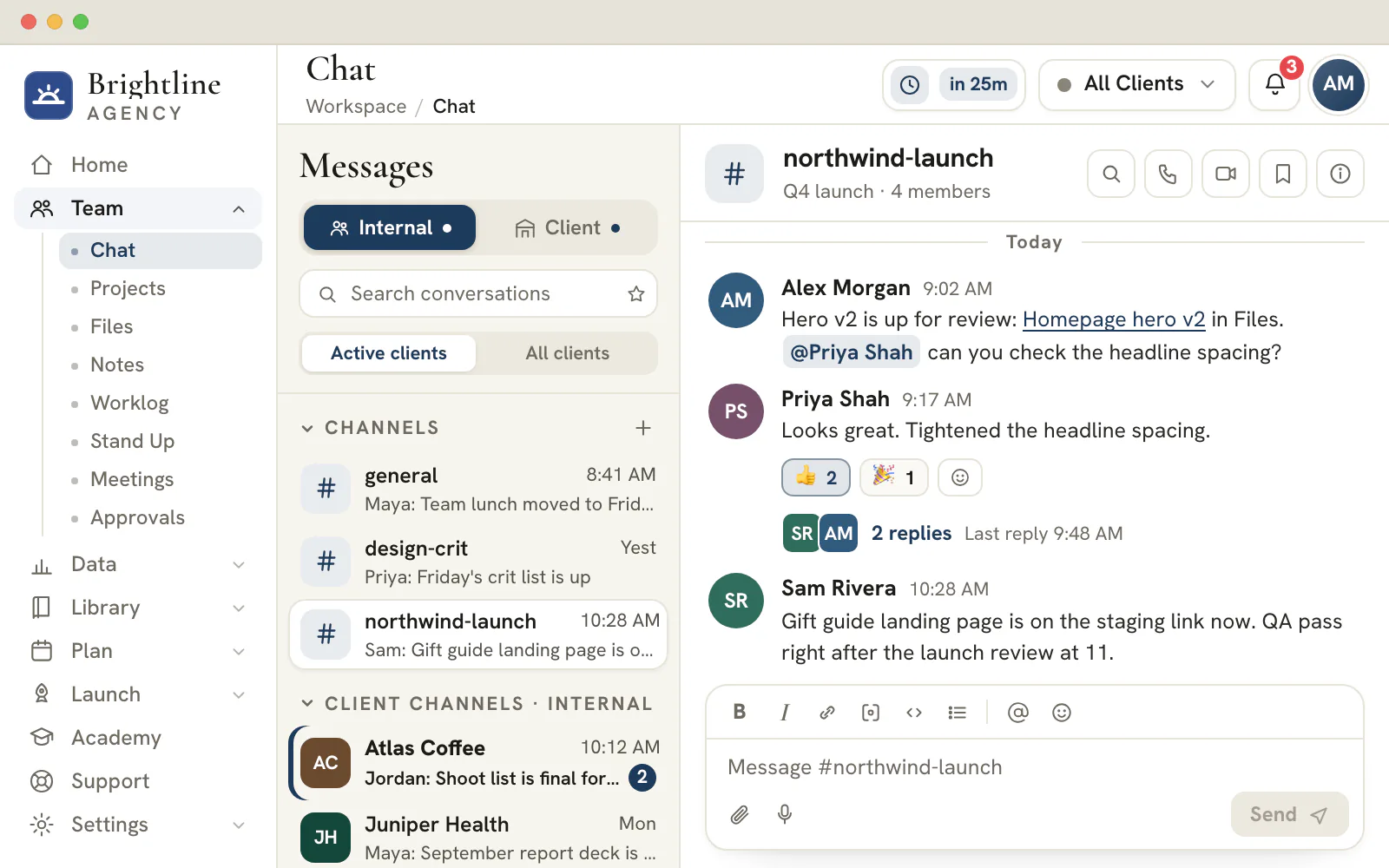Open the Homepage hero v2 link
Image resolution: width=1389 pixels, height=868 pixels.
click(x=1114, y=319)
